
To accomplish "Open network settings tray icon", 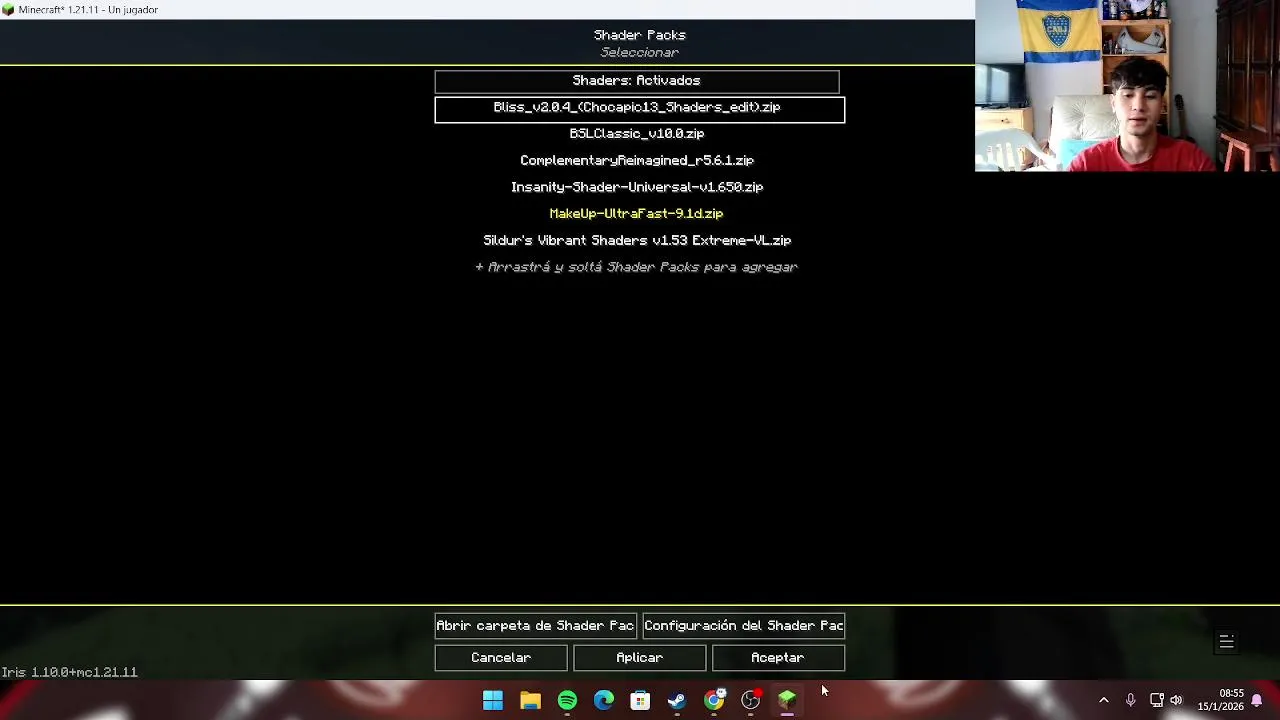I will pyautogui.click(x=1156, y=701).
